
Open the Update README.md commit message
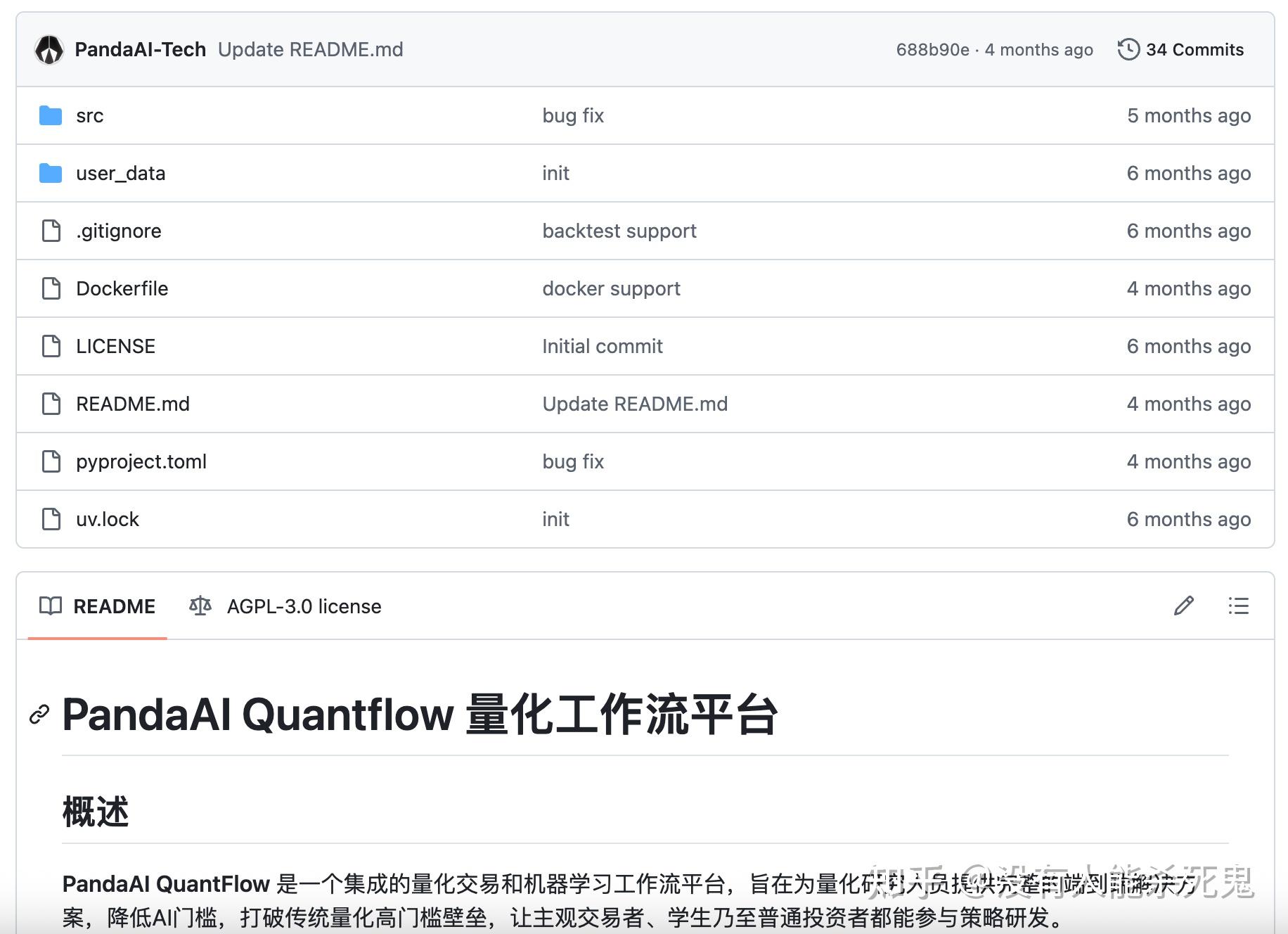coord(311,49)
